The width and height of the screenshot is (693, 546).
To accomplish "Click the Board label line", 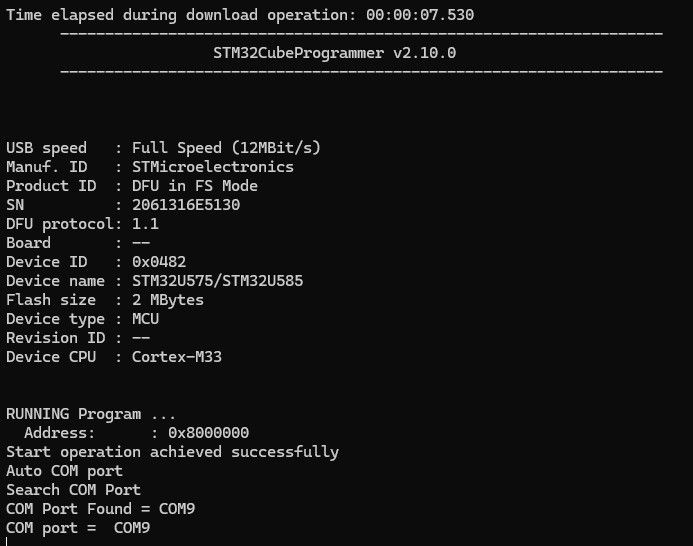I will pyautogui.click(x=28, y=243).
